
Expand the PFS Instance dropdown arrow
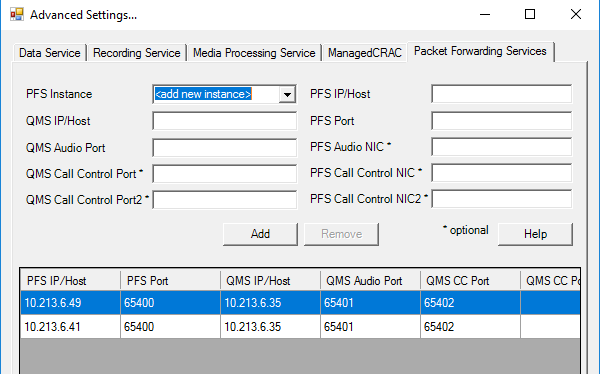287,94
